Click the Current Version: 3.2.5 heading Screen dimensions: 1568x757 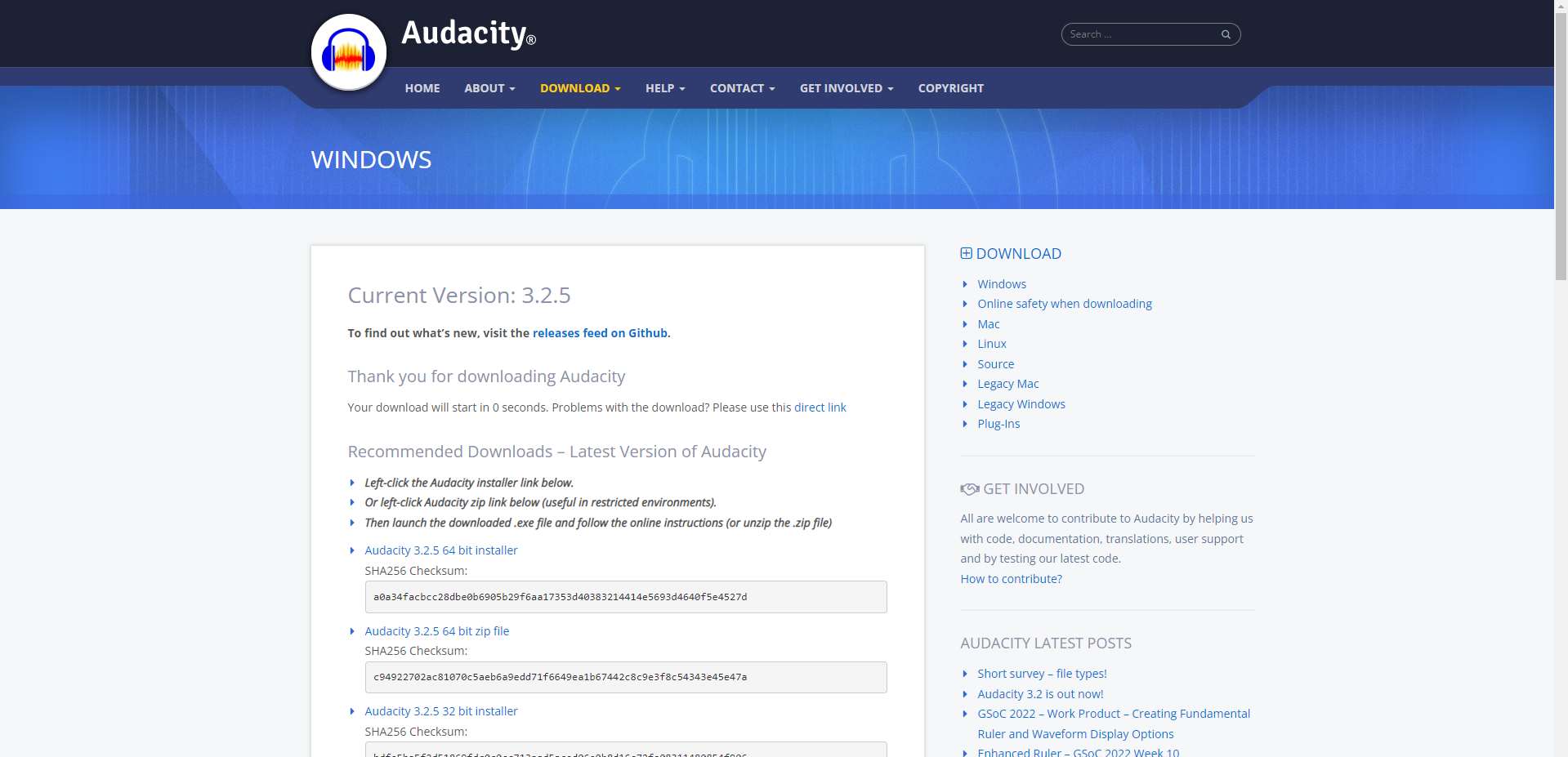point(459,295)
